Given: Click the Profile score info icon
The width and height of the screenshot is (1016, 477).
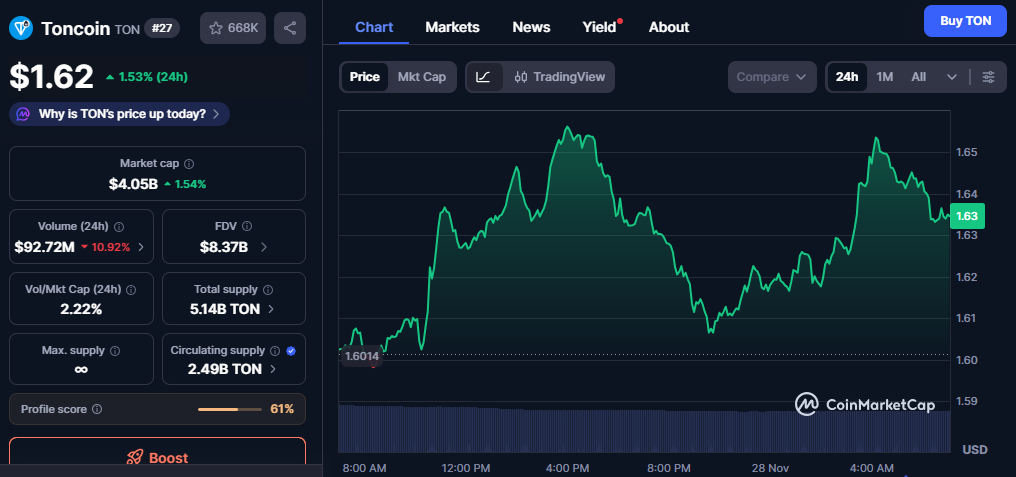Looking at the screenshot, I should (97, 409).
